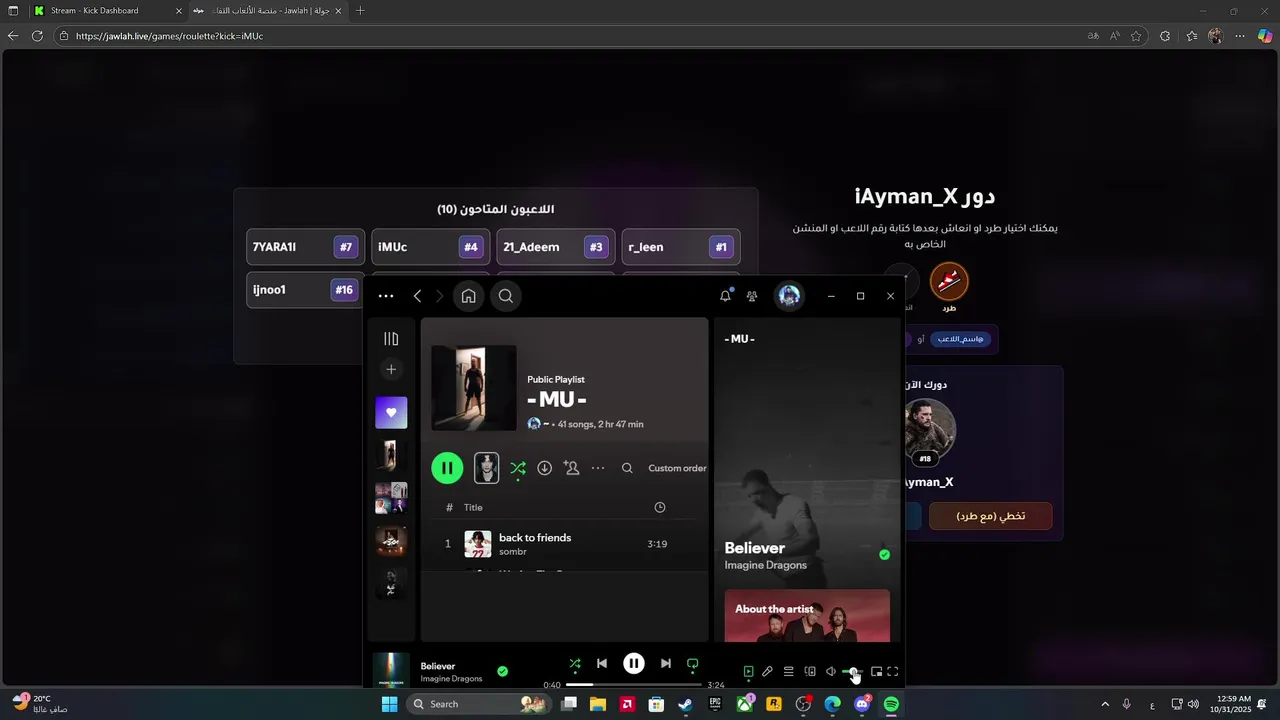Click the jawlah.live address bar
Screen dimensions: 1280x720
click(x=570, y=36)
